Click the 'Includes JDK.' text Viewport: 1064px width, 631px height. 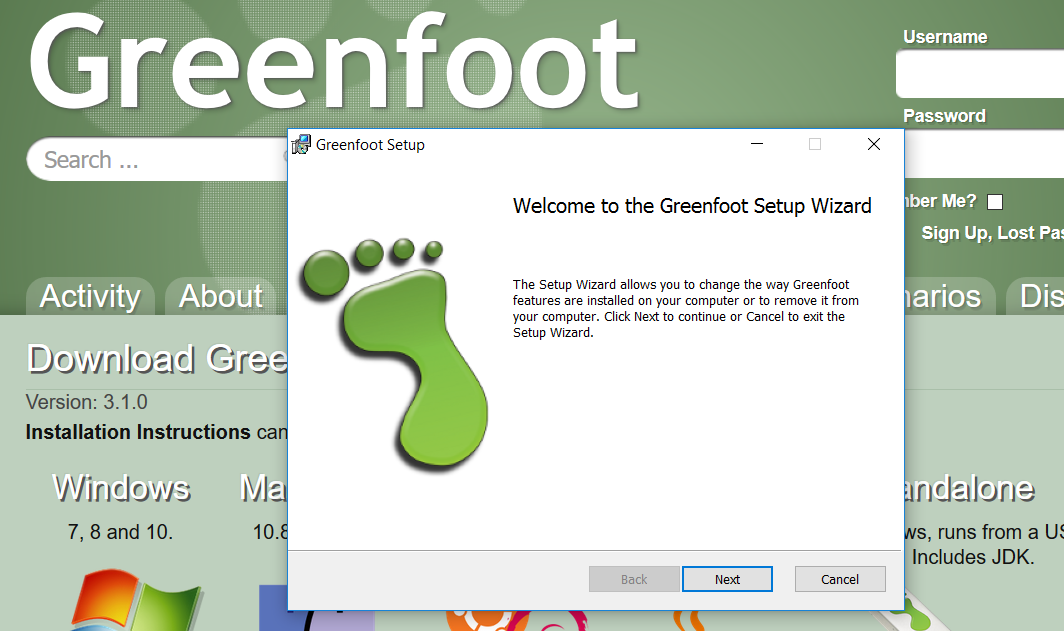pos(973,557)
